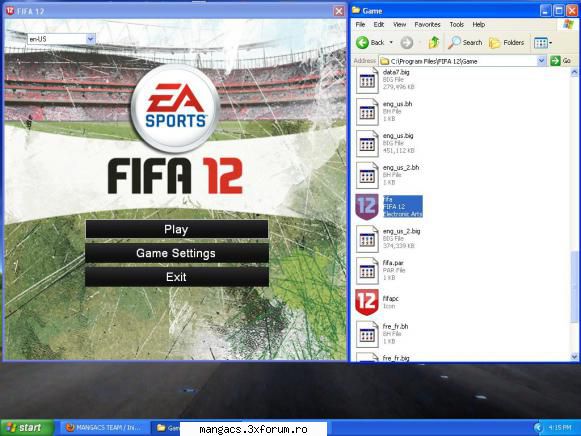Image resolution: width=581 pixels, height=436 pixels.
Task: Click the file name text data7.big
Action: click(396, 72)
